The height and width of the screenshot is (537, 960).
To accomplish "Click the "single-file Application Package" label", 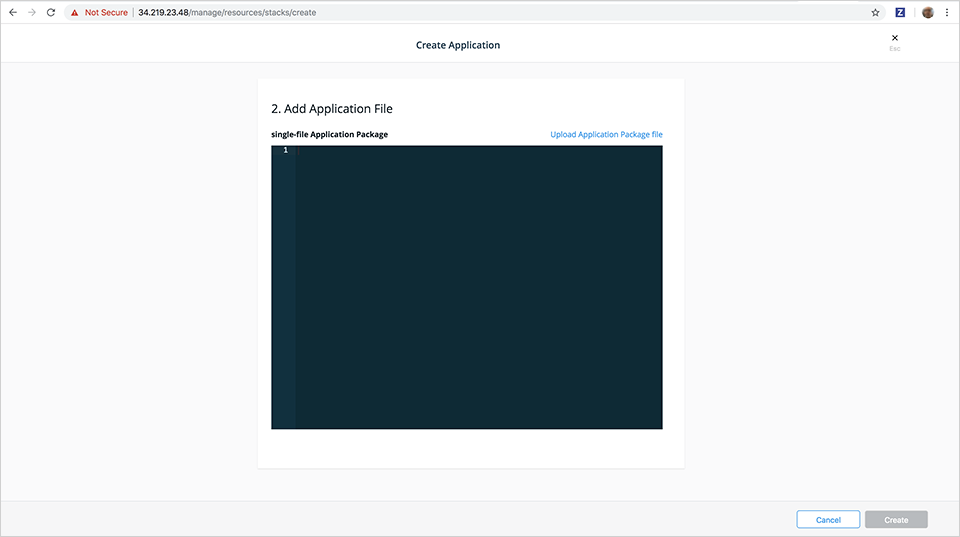I will pyautogui.click(x=329, y=134).
